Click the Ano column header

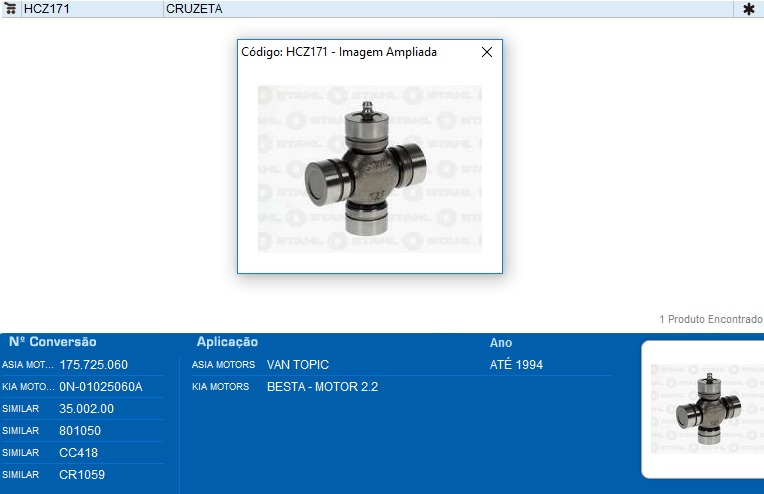pos(501,343)
